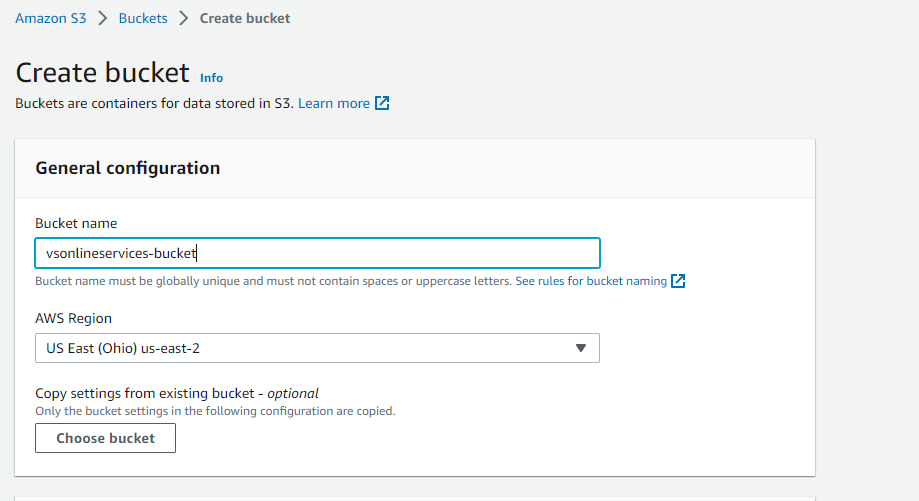Expand the US East (Ohio) us-east-2 dropdown
This screenshot has width=919, height=501.
(317, 348)
